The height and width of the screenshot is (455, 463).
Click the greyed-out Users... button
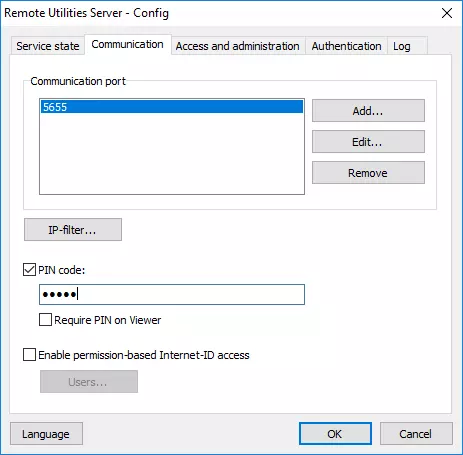[x=89, y=382]
